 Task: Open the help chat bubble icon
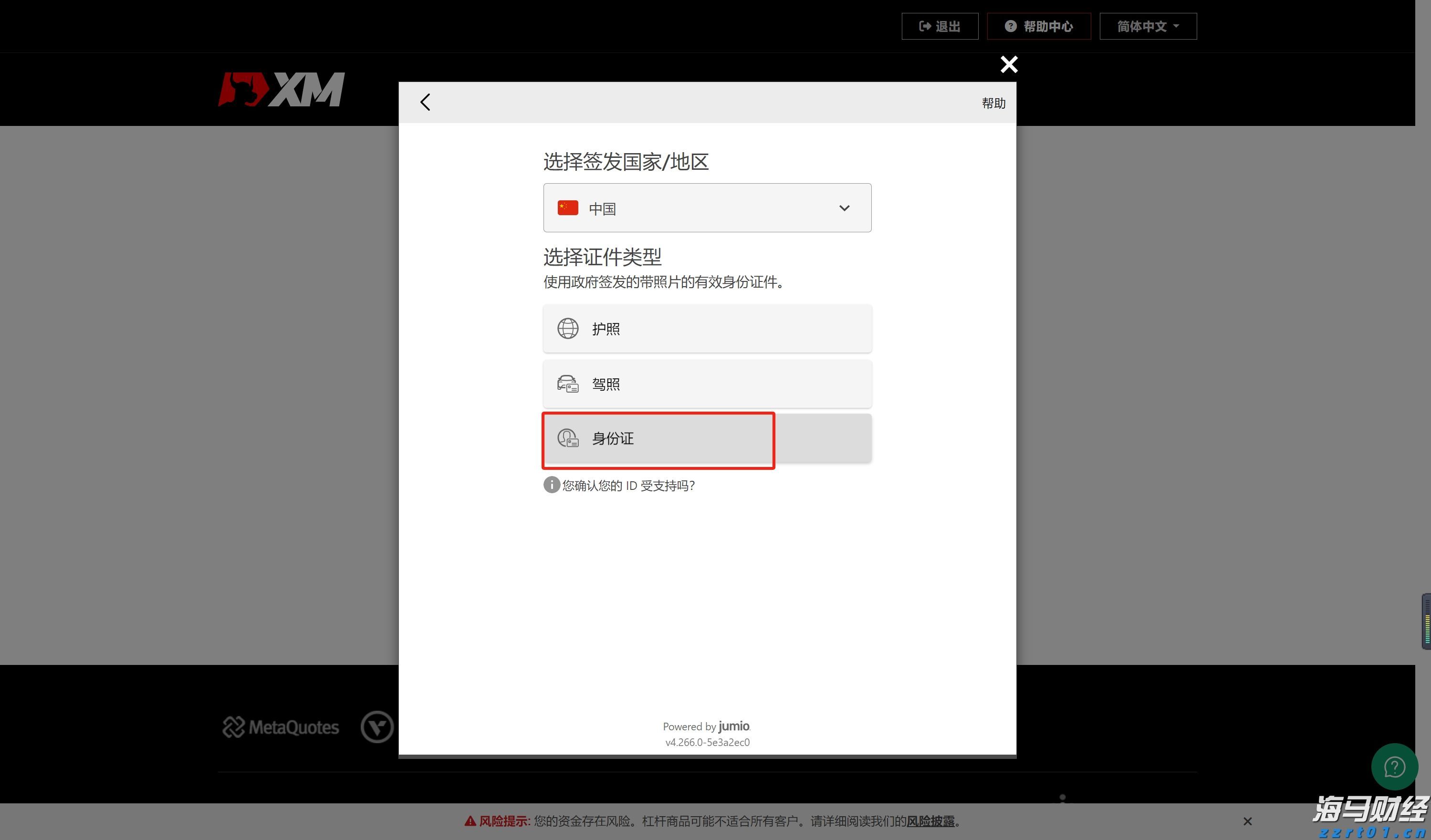tap(1395, 767)
